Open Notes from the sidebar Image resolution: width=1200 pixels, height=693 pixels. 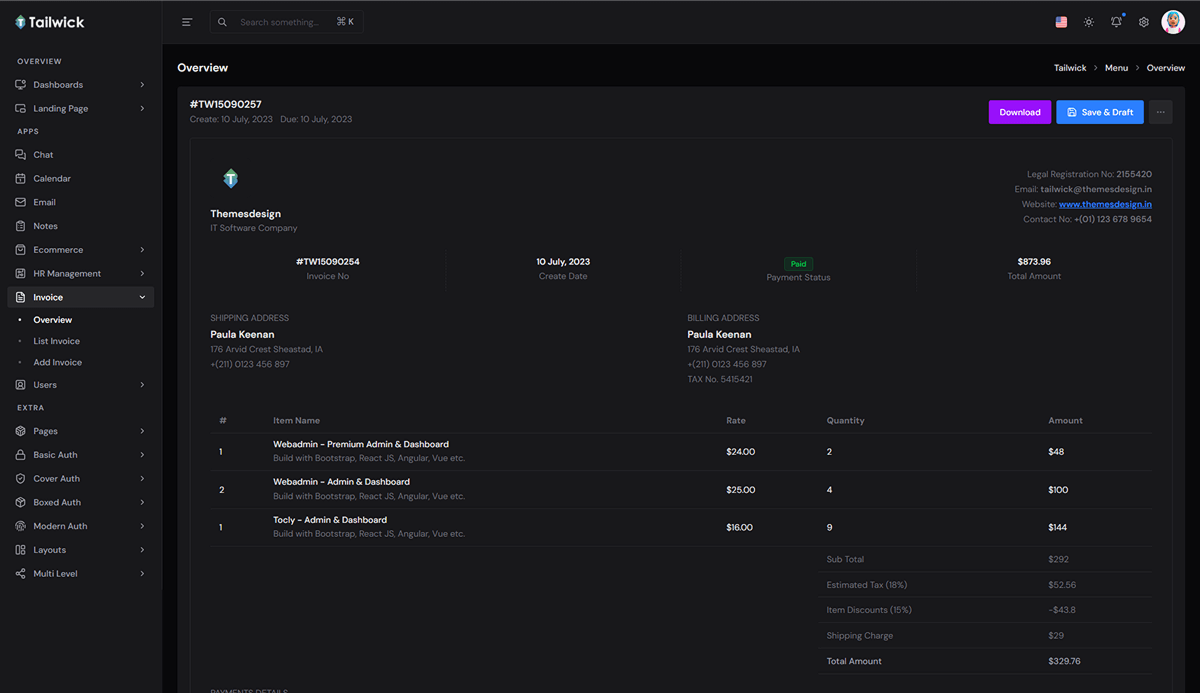coord(45,226)
